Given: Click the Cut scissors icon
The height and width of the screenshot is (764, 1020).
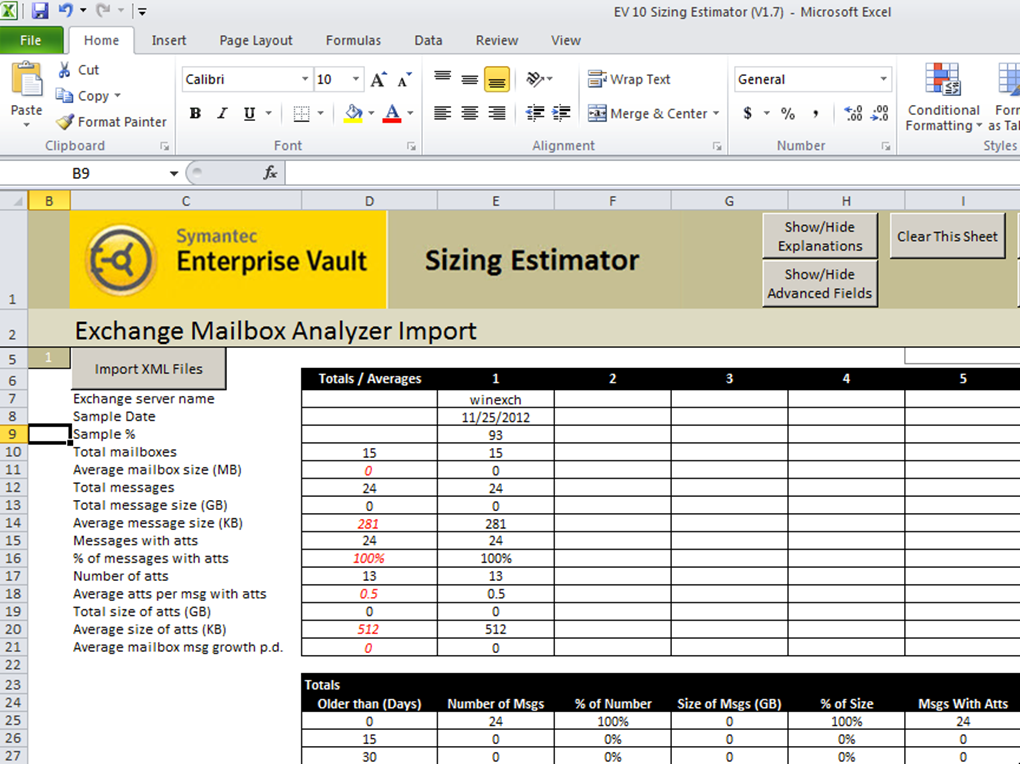Looking at the screenshot, I should click(x=64, y=70).
